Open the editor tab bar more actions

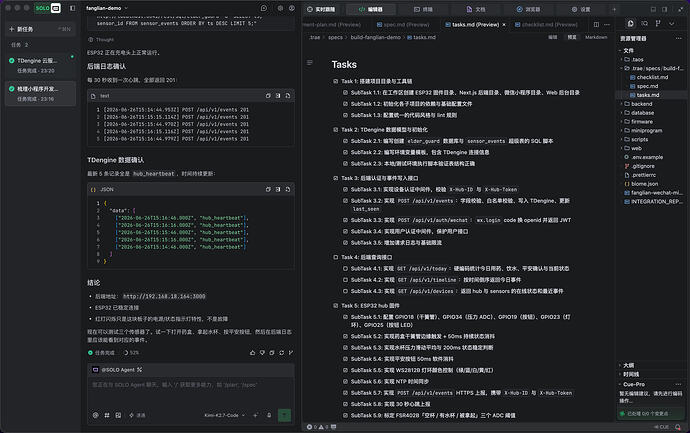[607, 25]
